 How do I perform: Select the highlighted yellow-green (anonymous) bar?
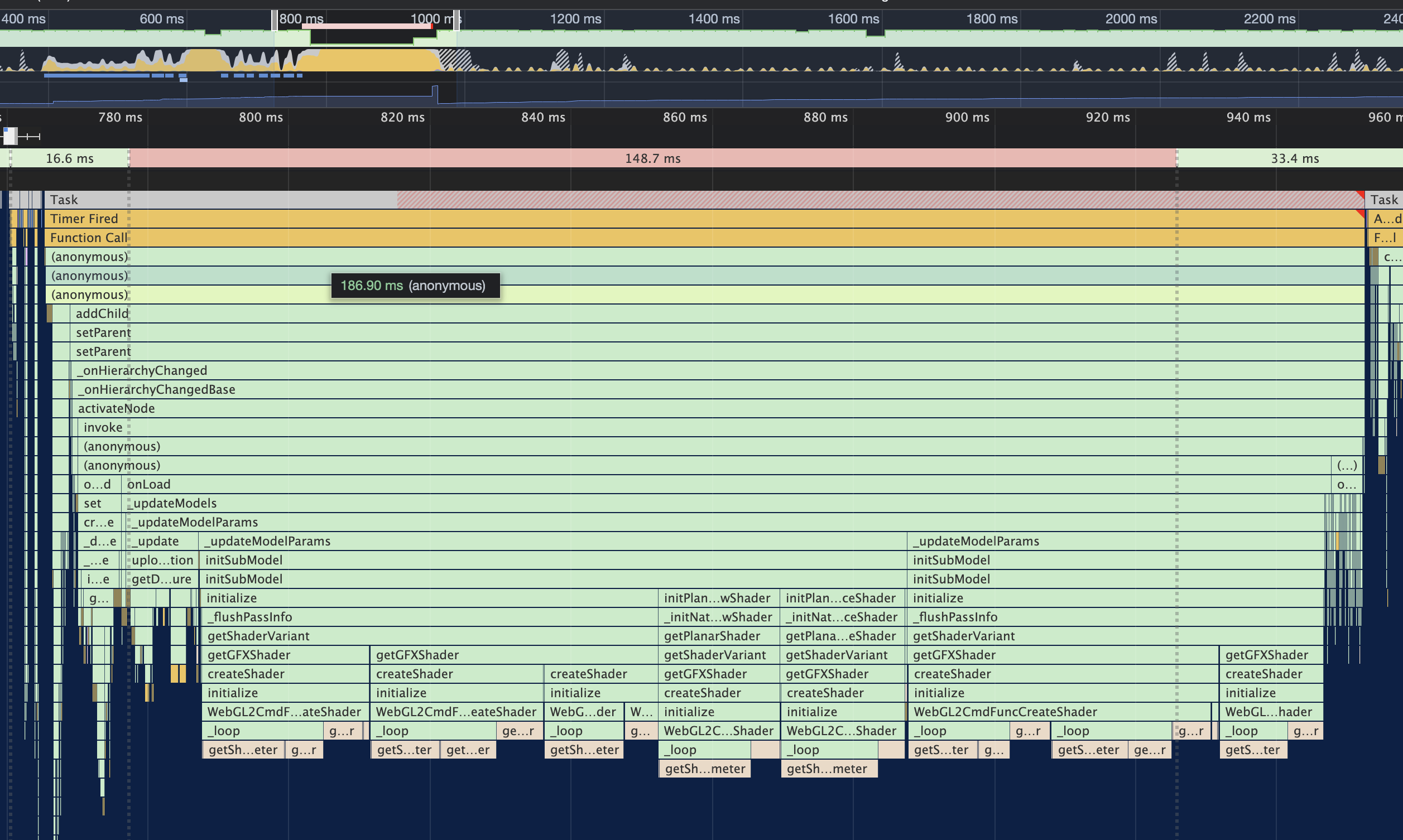[792, 295]
